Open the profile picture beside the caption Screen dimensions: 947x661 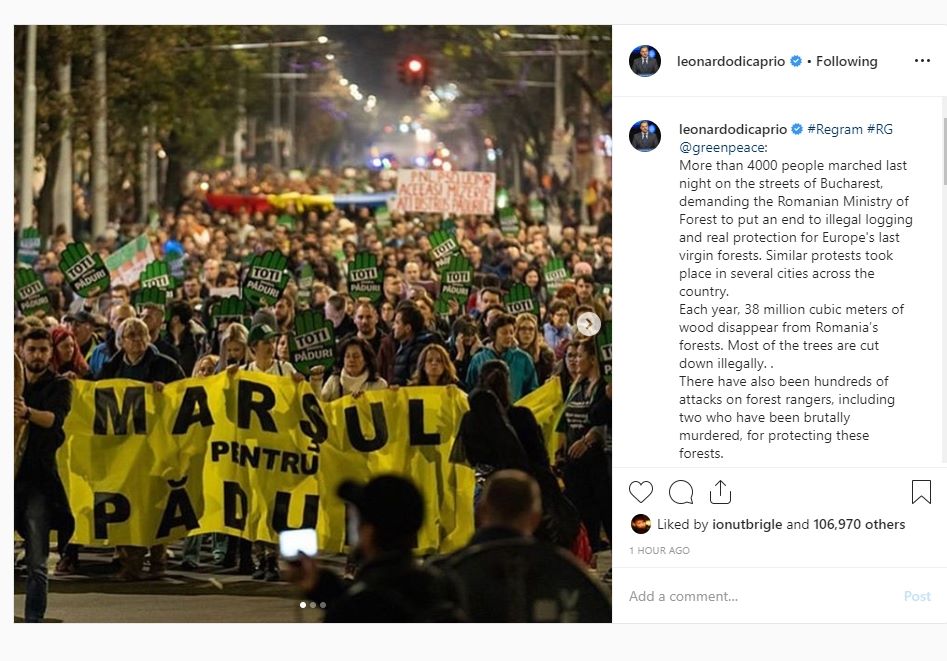644,136
